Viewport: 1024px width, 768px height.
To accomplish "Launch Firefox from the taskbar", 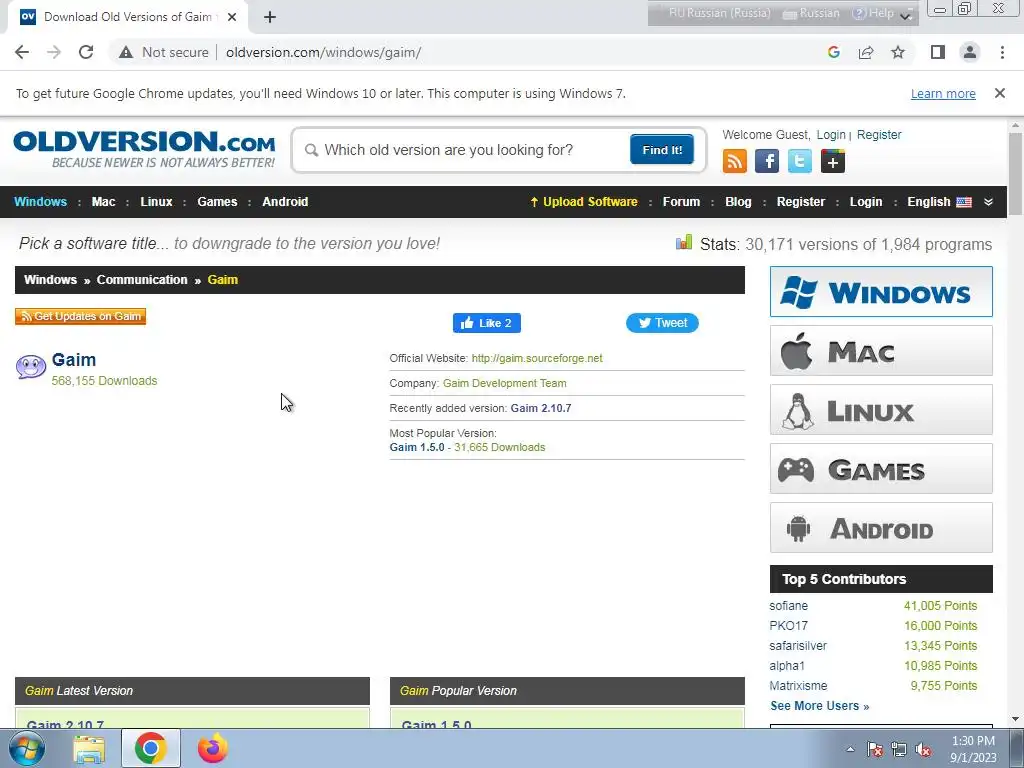I will [x=212, y=748].
